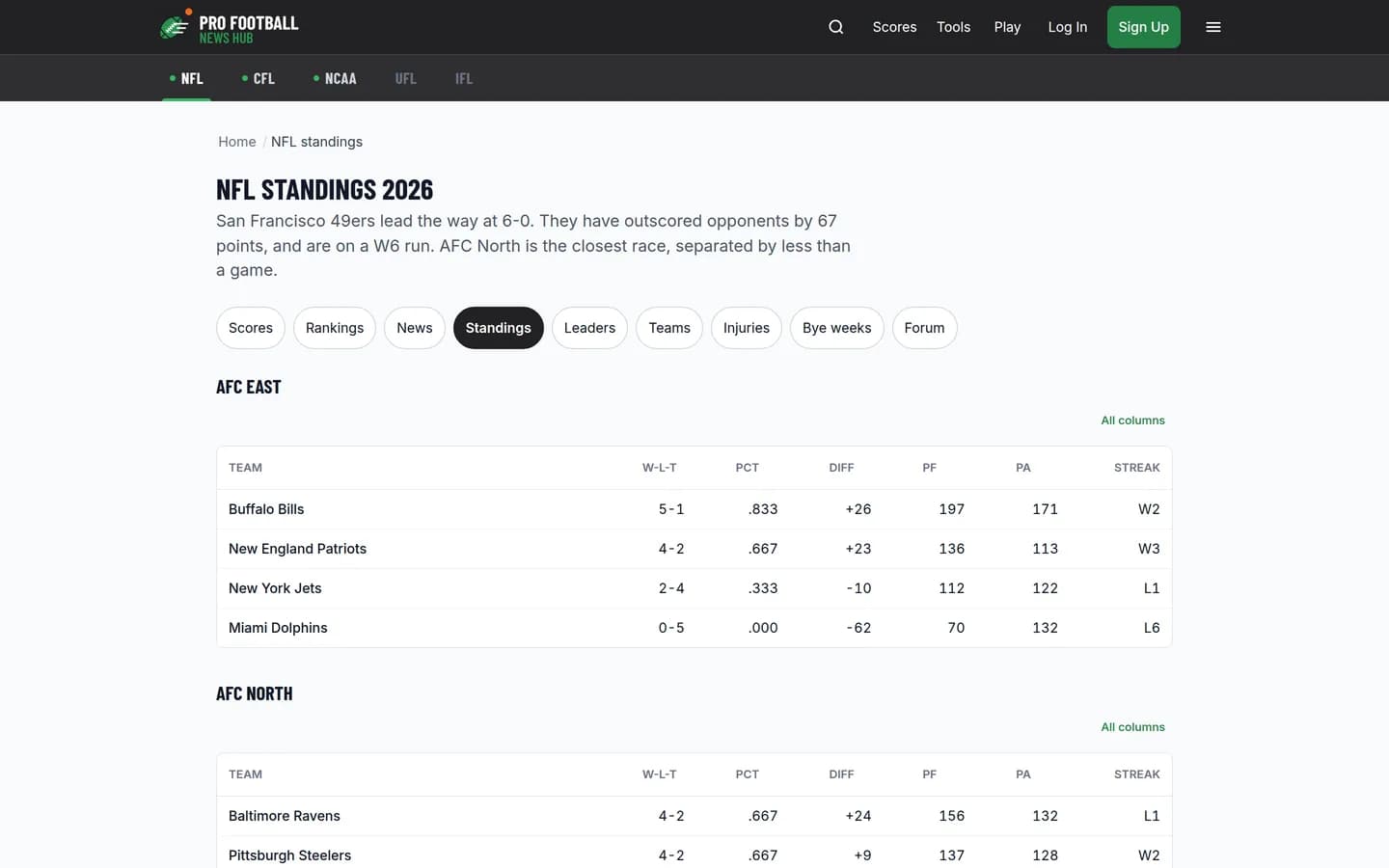Click the Patriots W3 streak cell

click(x=1149, y=549)
